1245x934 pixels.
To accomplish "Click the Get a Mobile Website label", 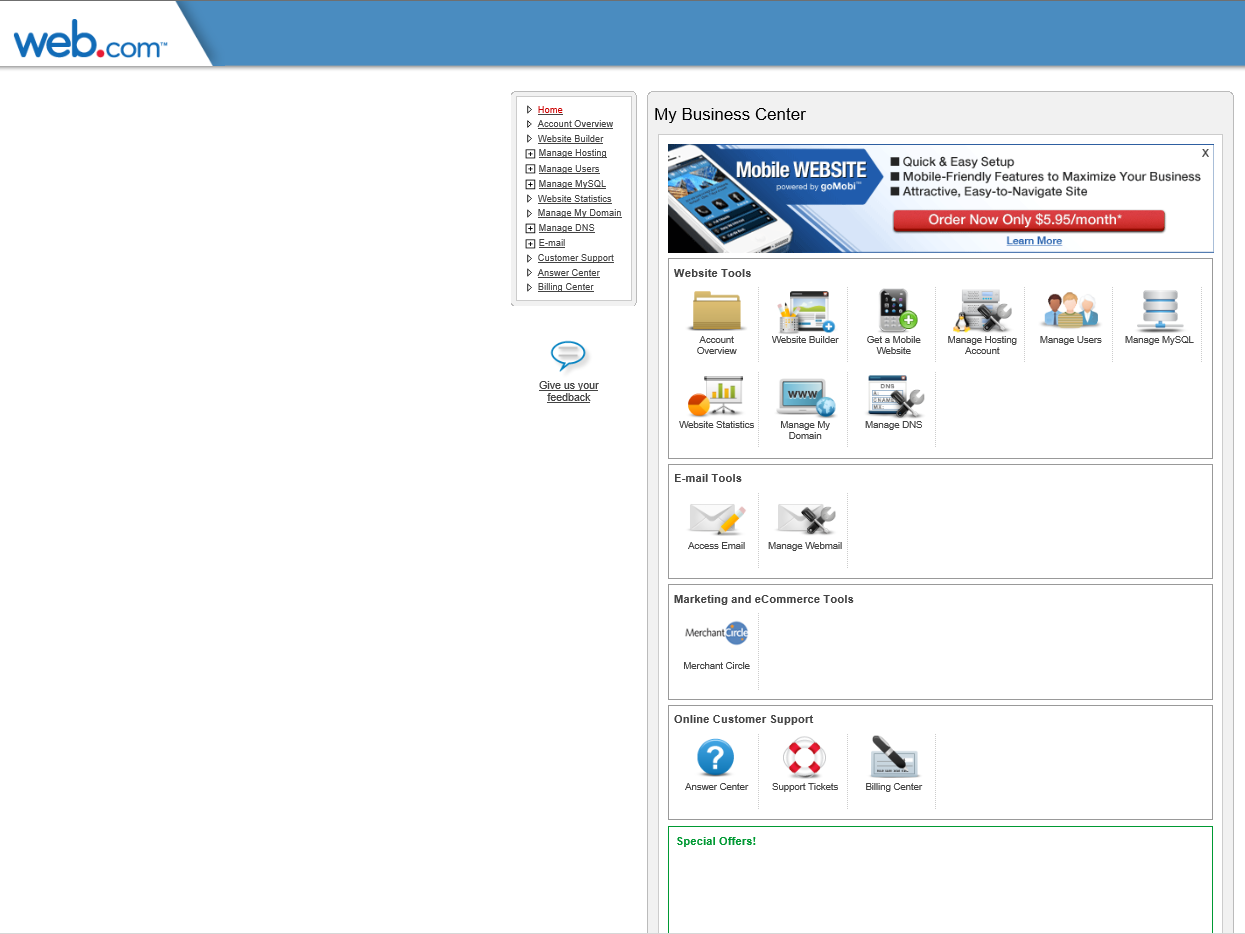I will (x=894, y=345).
